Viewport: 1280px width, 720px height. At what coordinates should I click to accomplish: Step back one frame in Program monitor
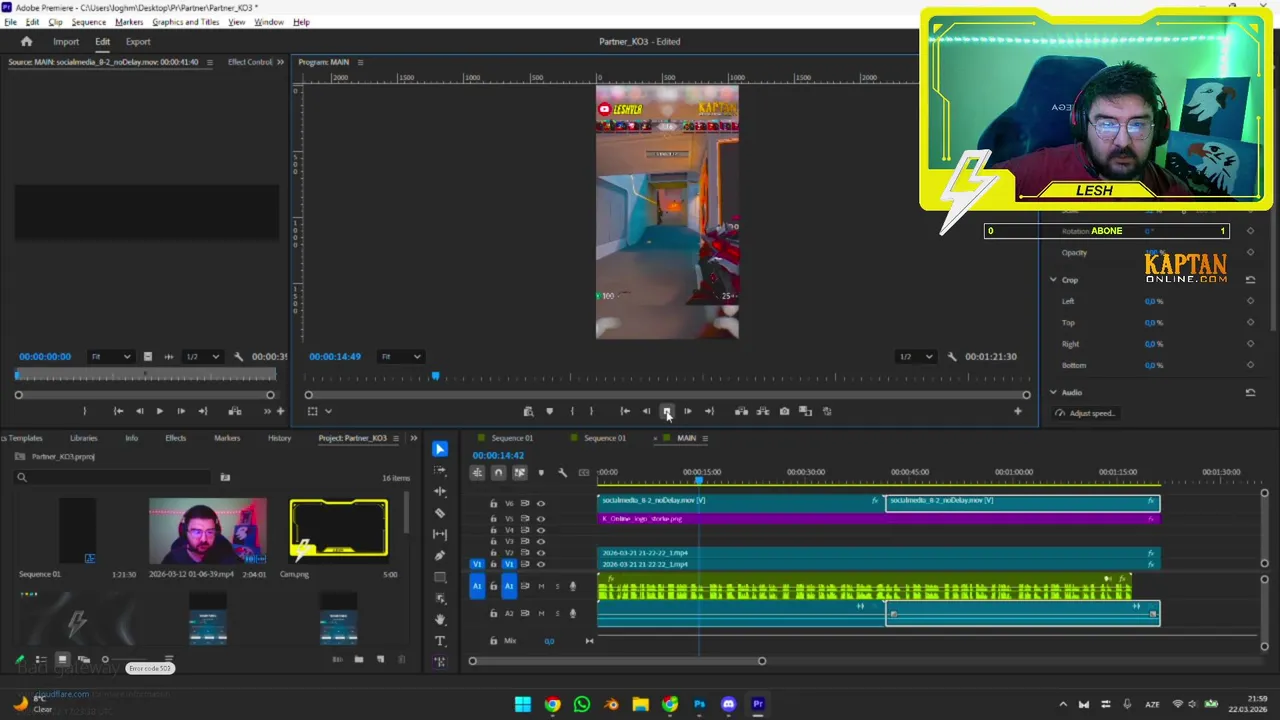pos(646,411)
